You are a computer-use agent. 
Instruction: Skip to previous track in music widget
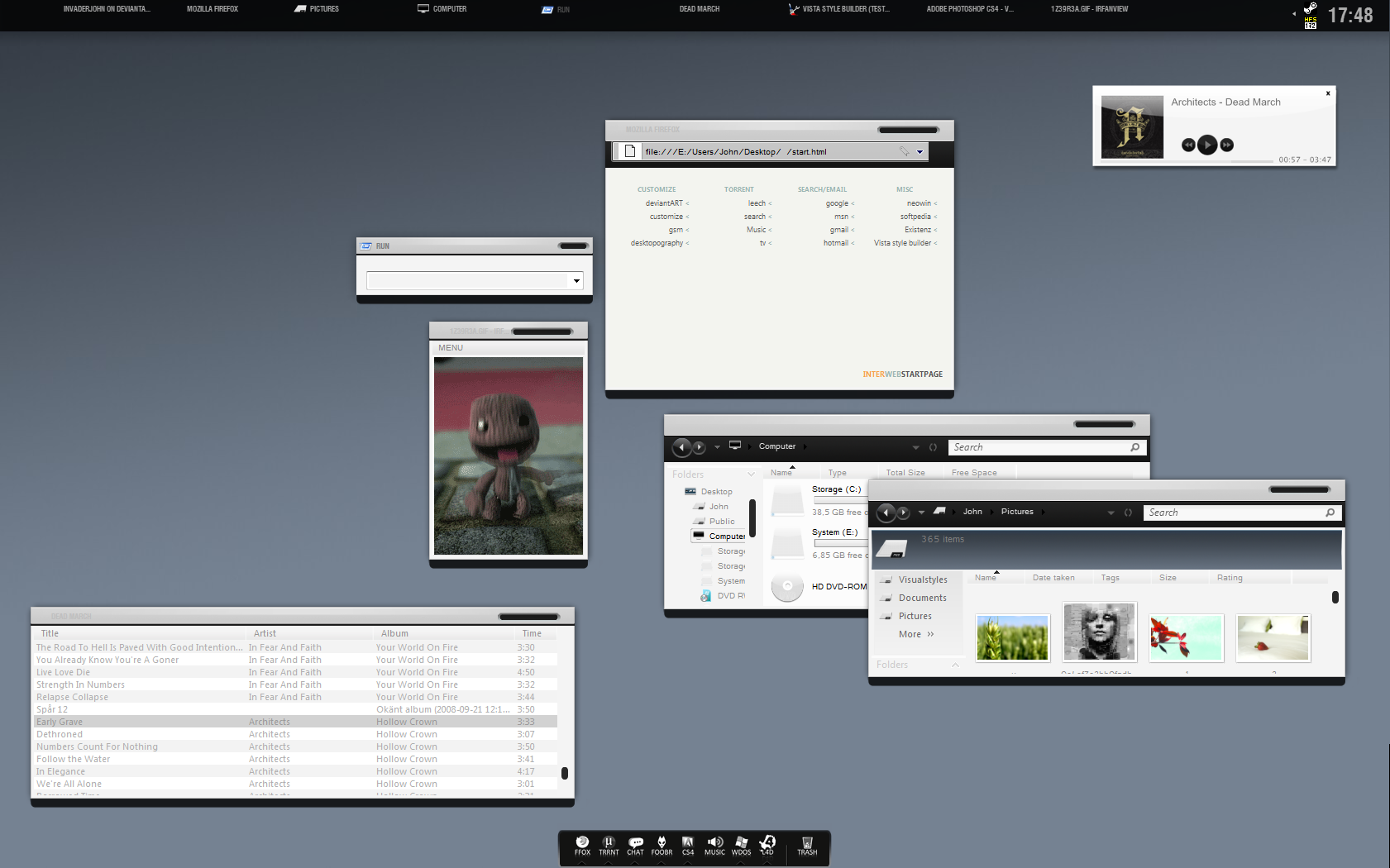tap(1188, 145)
